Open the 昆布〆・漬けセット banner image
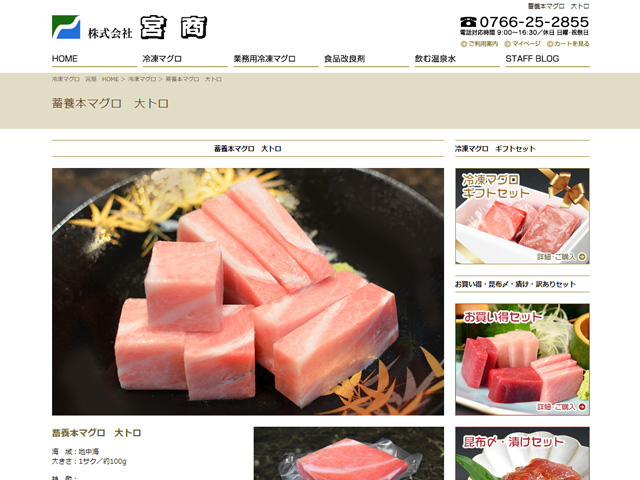The image size is (640, 480). tap(522, 453)
